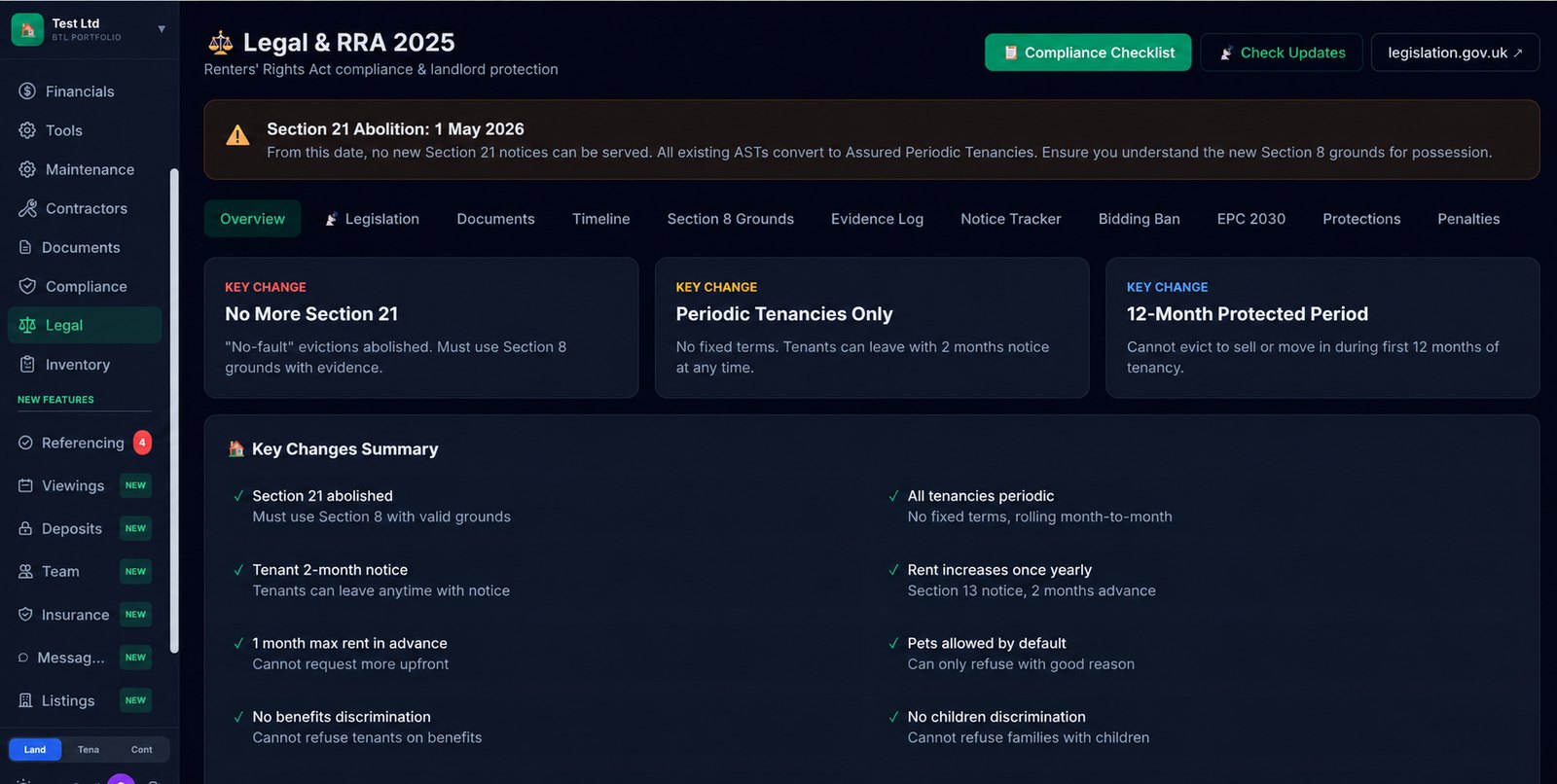The width and height of the screenshot is (1557, 784).
Task: Click the sidebar vertical scrollbar
Action: 174,410
